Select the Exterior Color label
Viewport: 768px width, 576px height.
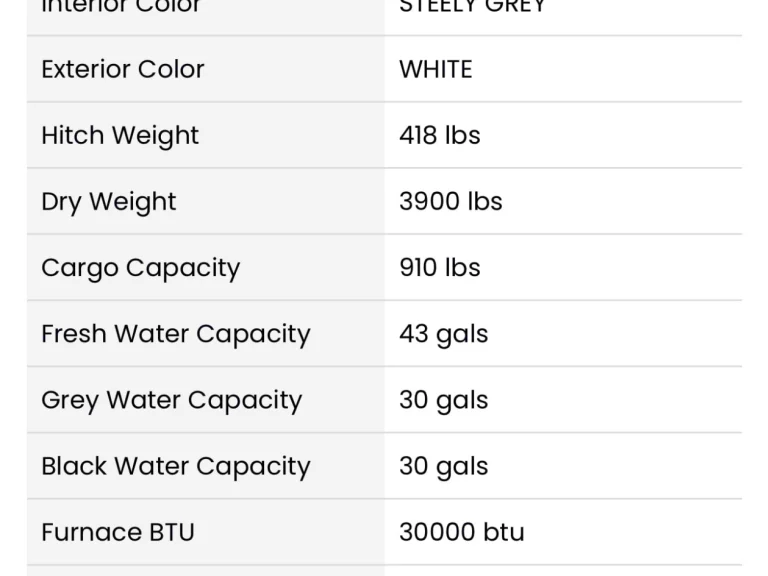tap(123, 69)
